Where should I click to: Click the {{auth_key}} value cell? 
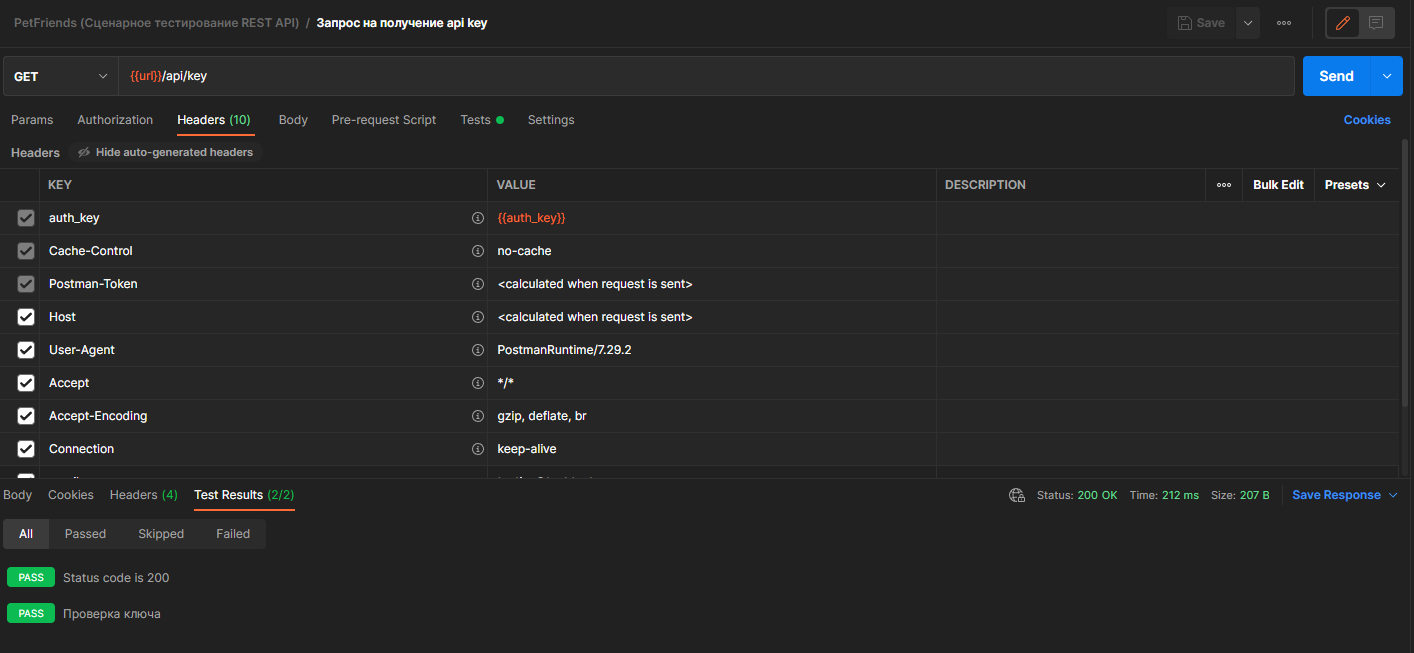711,218
